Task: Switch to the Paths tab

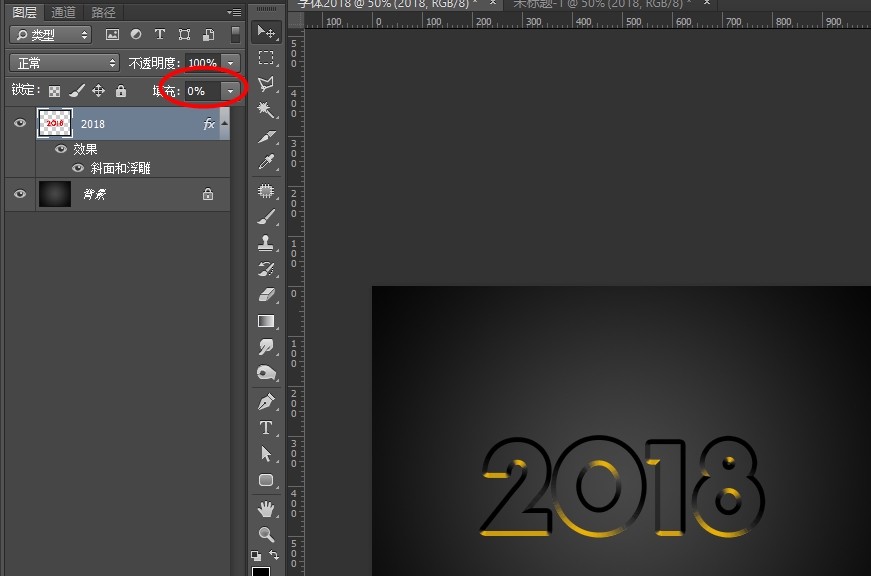Action: 103,12
